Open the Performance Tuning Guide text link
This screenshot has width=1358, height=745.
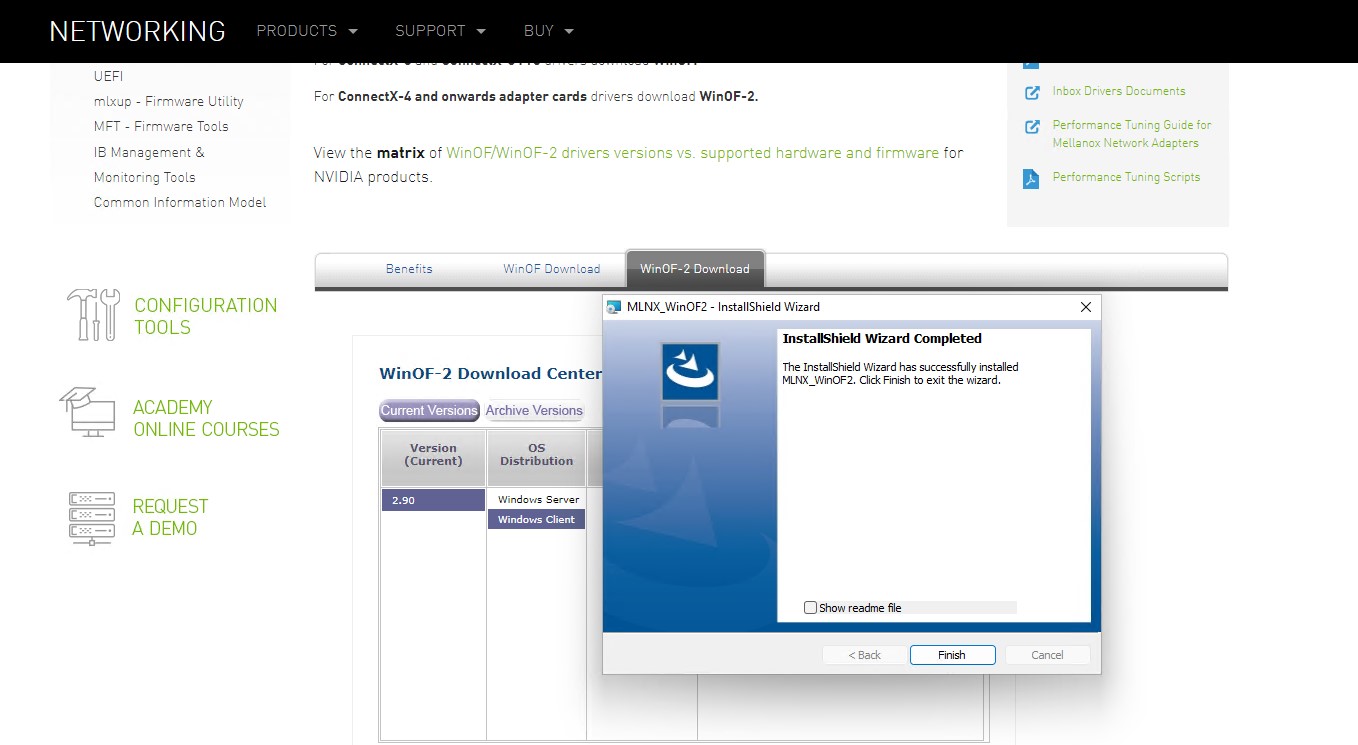pyautogui.click(x=1132, y=134)
